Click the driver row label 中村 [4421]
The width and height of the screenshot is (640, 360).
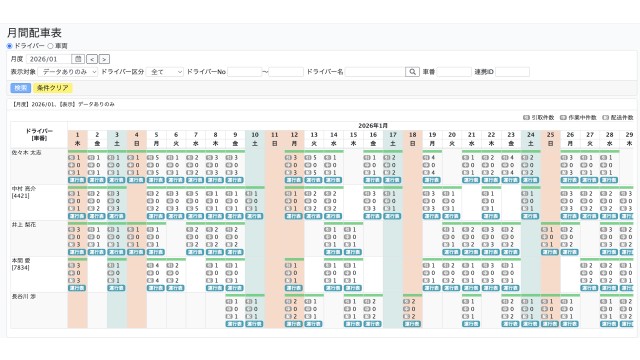[x=24, y=192]
